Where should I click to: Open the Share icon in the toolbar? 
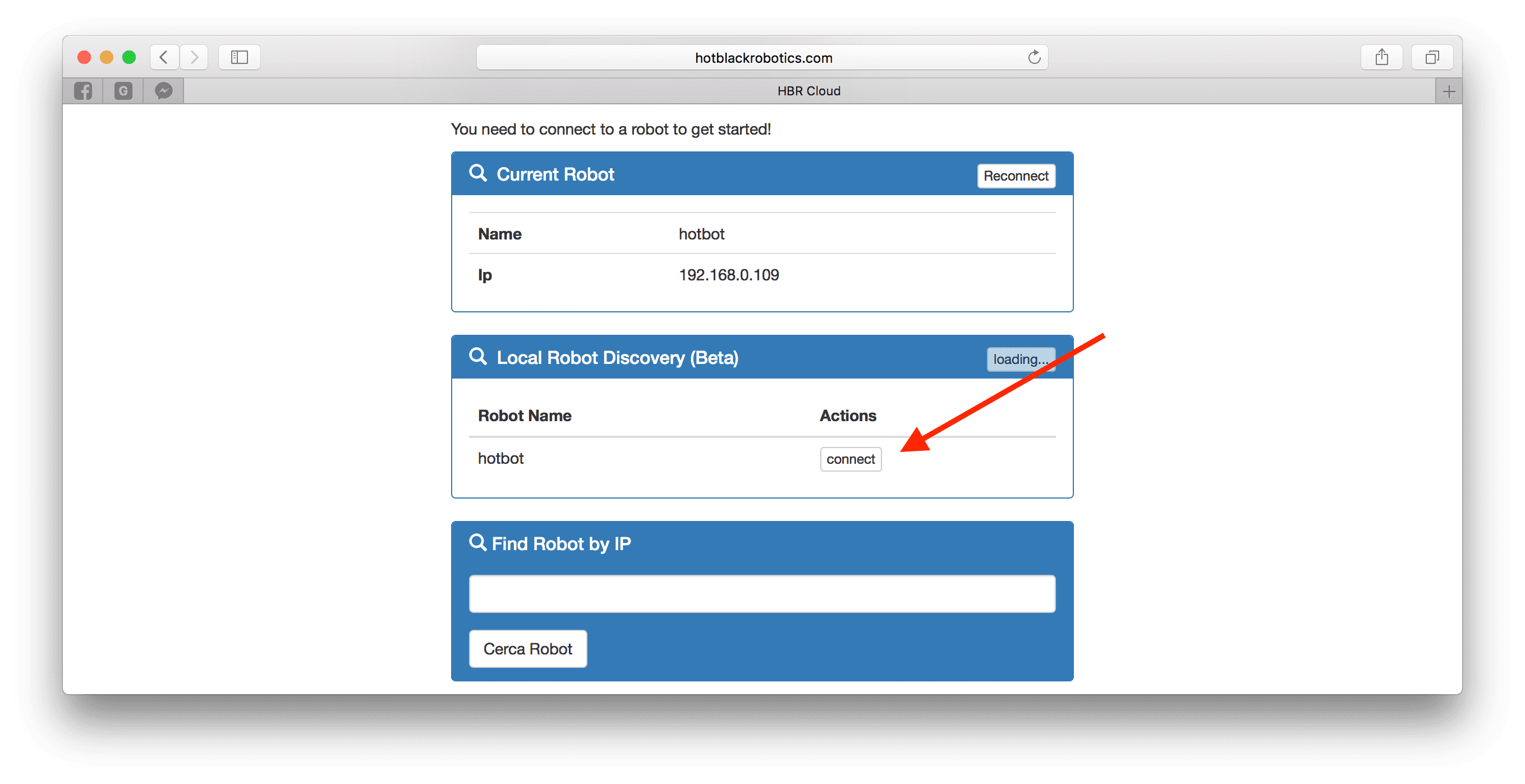point(1381,57)
